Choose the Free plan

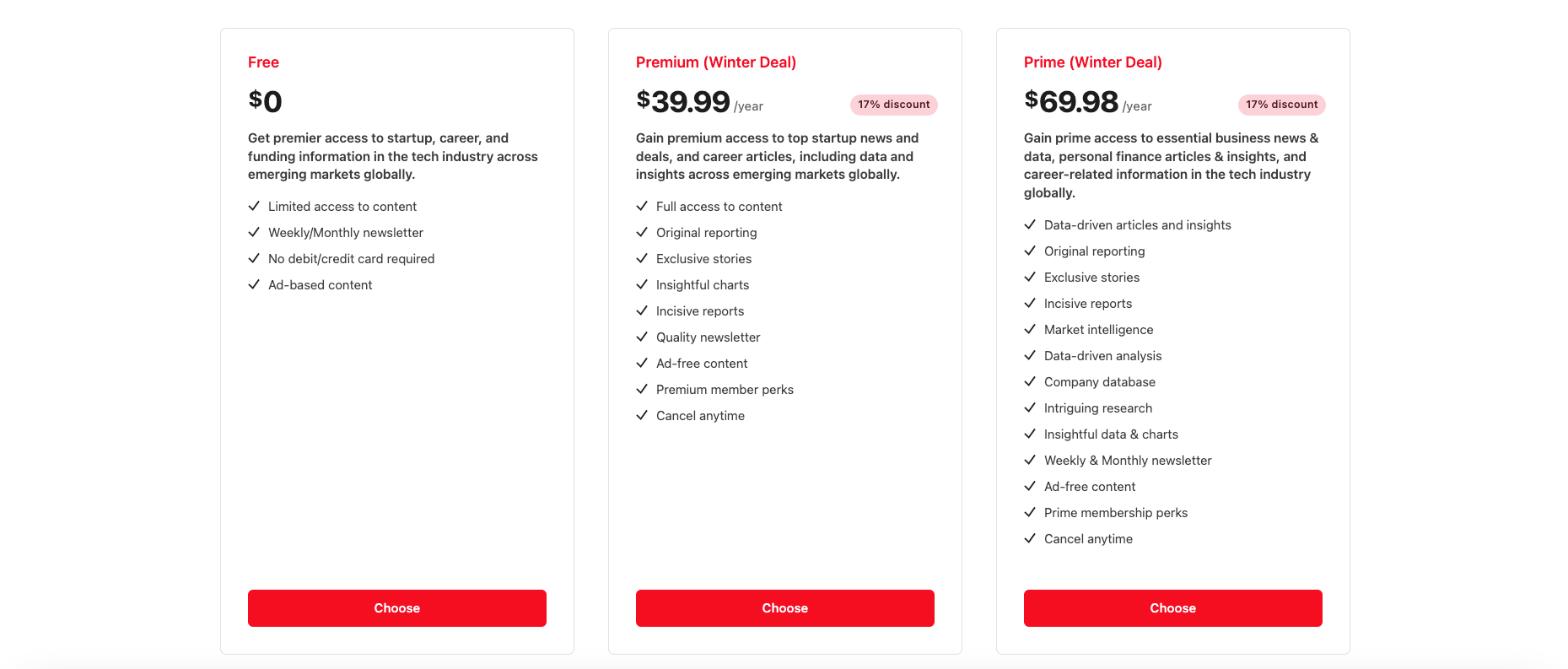coord(396,607)
